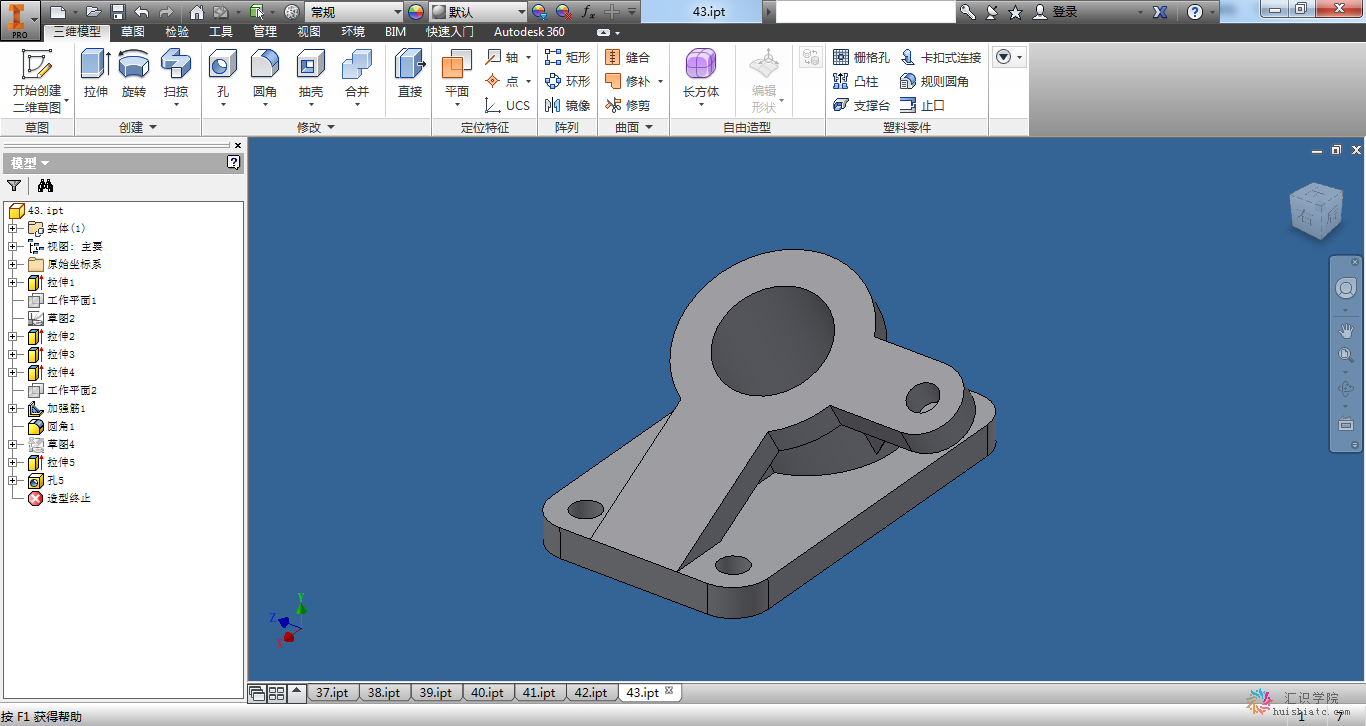Switch to the 草图 ribbon tab
Viewport: 1366px width, 726px height.
pyautogui.click(x=132, y=31)
